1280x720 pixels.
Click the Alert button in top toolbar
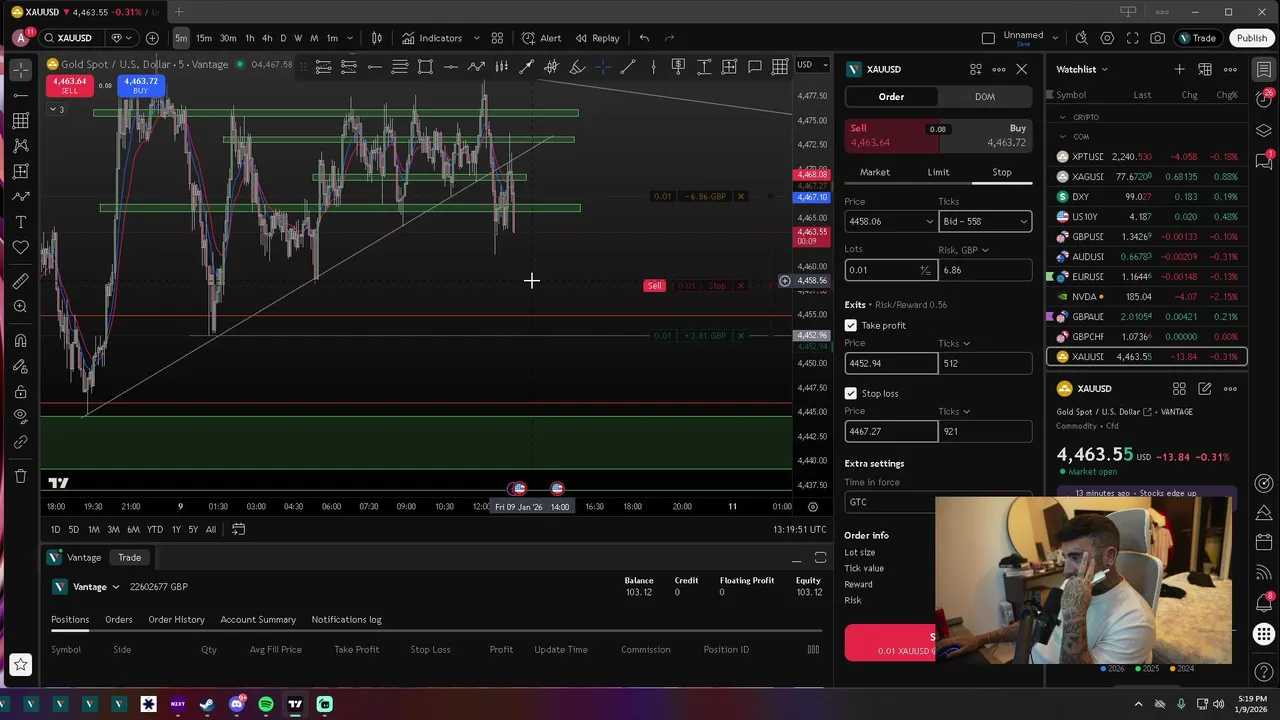[x=541, y=38]
